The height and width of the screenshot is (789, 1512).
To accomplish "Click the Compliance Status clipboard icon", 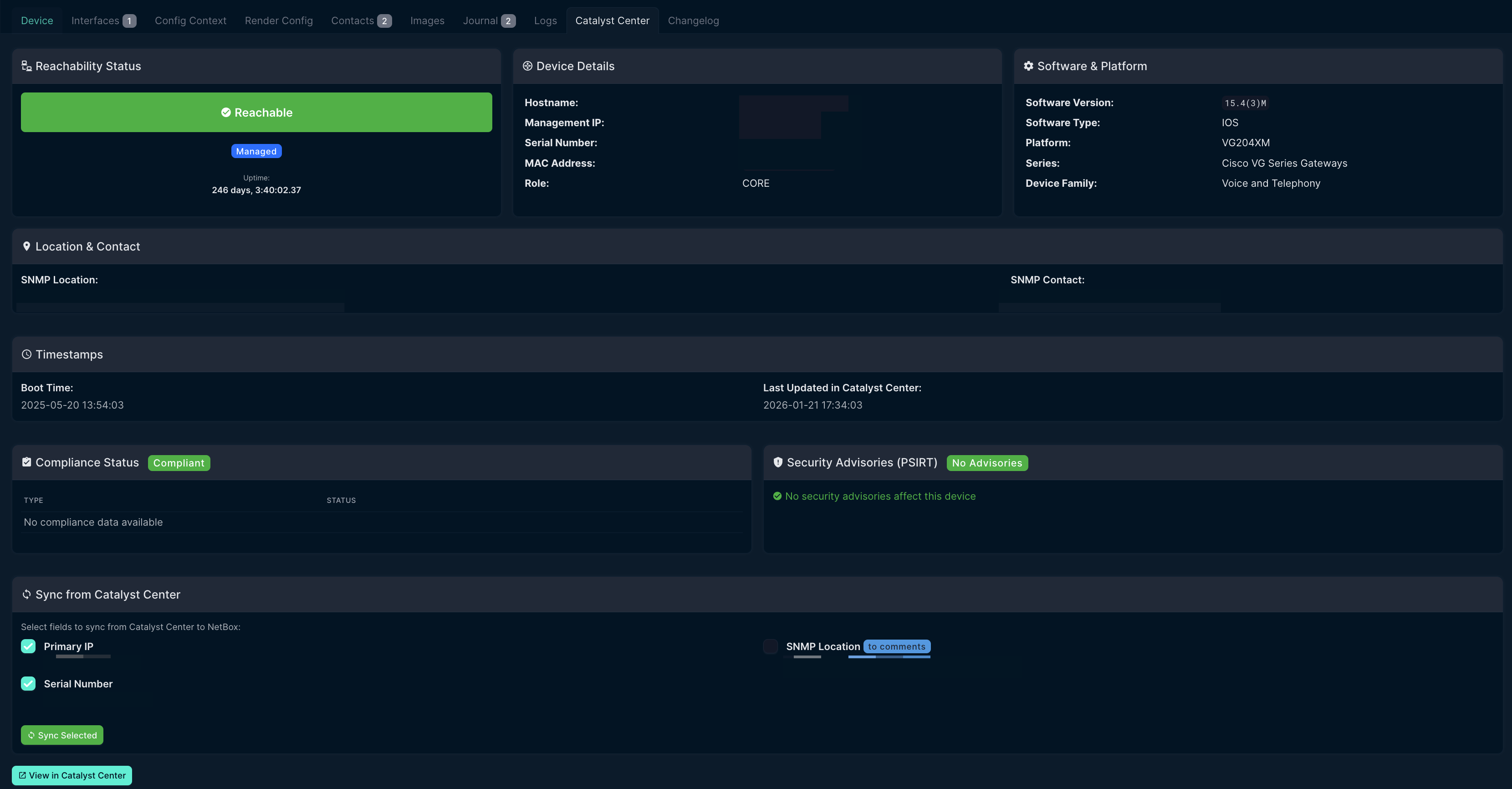I will pyautogui.click(x=26, y=462).
